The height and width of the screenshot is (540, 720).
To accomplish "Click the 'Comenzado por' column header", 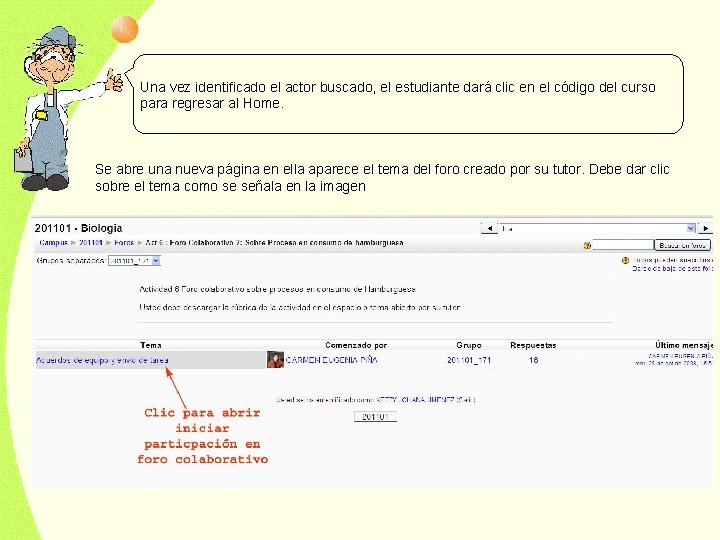I will coord(356,345).
